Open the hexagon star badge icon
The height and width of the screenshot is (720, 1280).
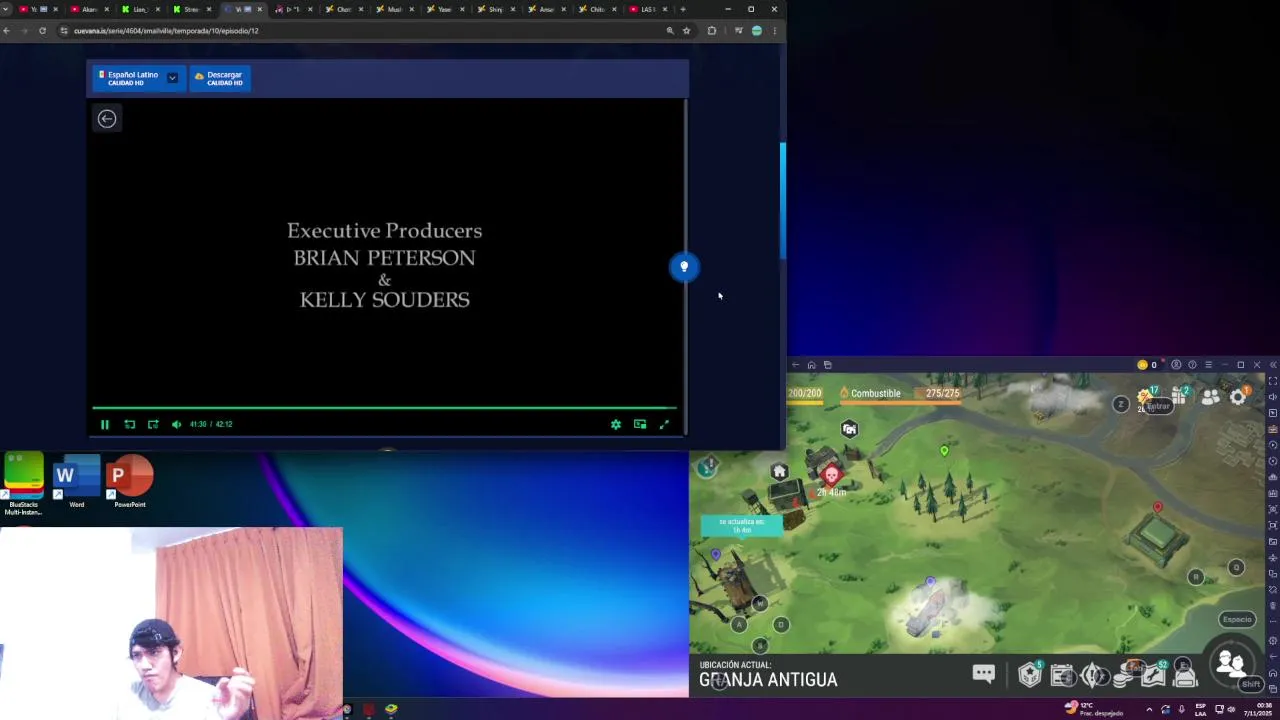point(1030,675)
